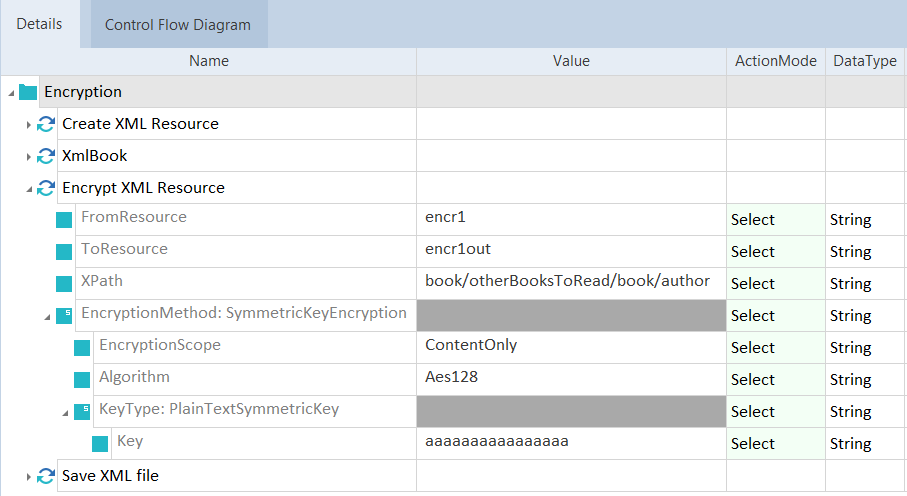Expand the Create XML Resource node
Viewport: 907px width, 496px height.
29,125
